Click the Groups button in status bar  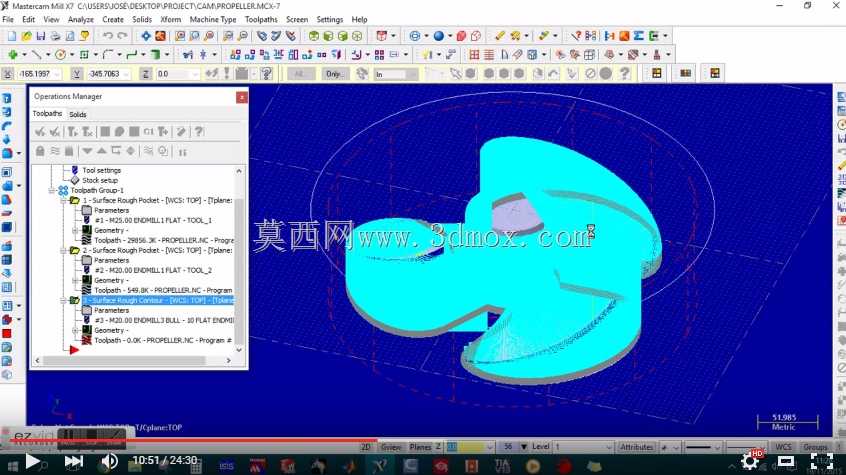pyautogui.click(x=815, y=447)
